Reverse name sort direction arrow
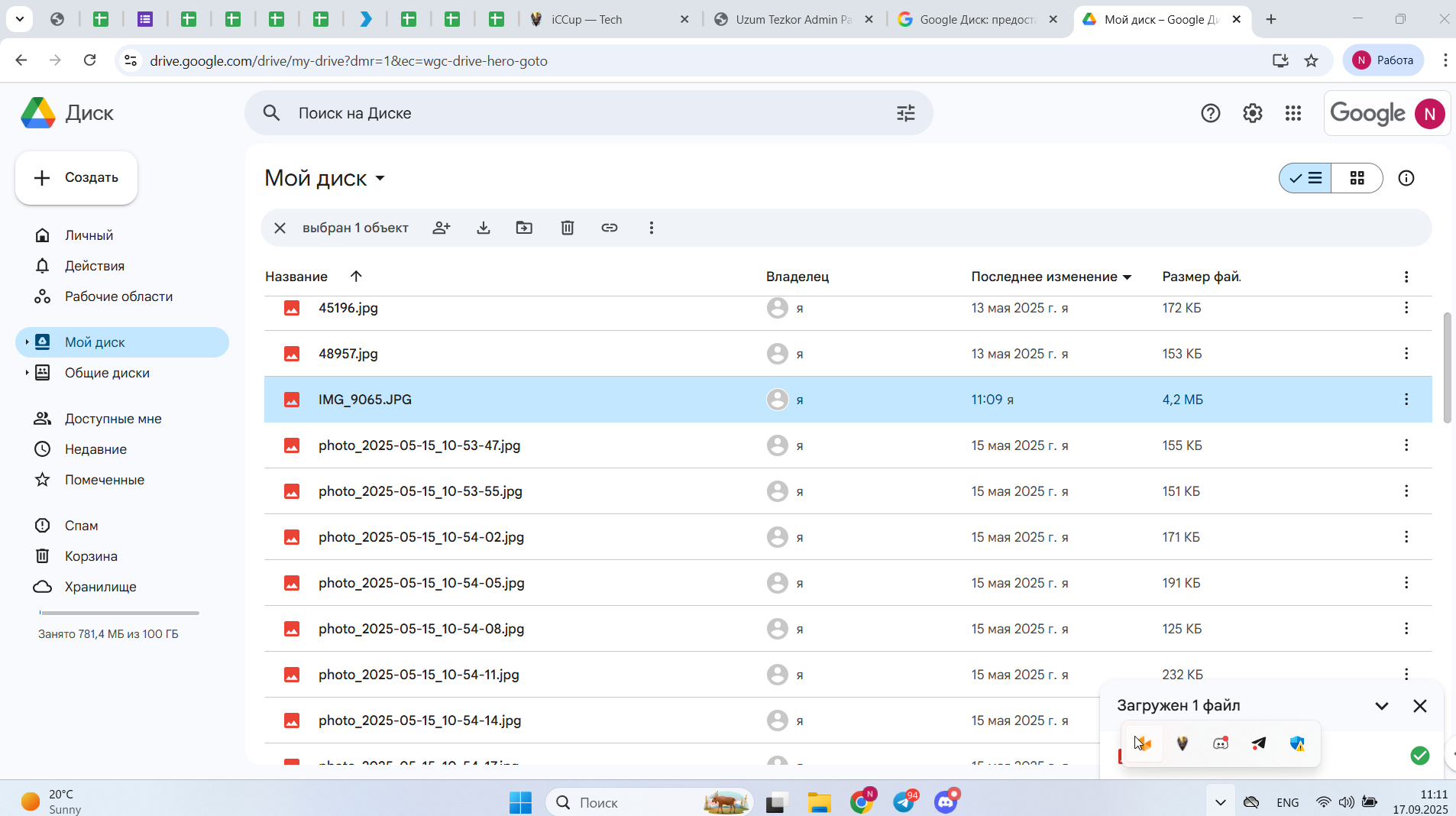The height and width of the screenshot is (816, 1456). pos(356,277)
